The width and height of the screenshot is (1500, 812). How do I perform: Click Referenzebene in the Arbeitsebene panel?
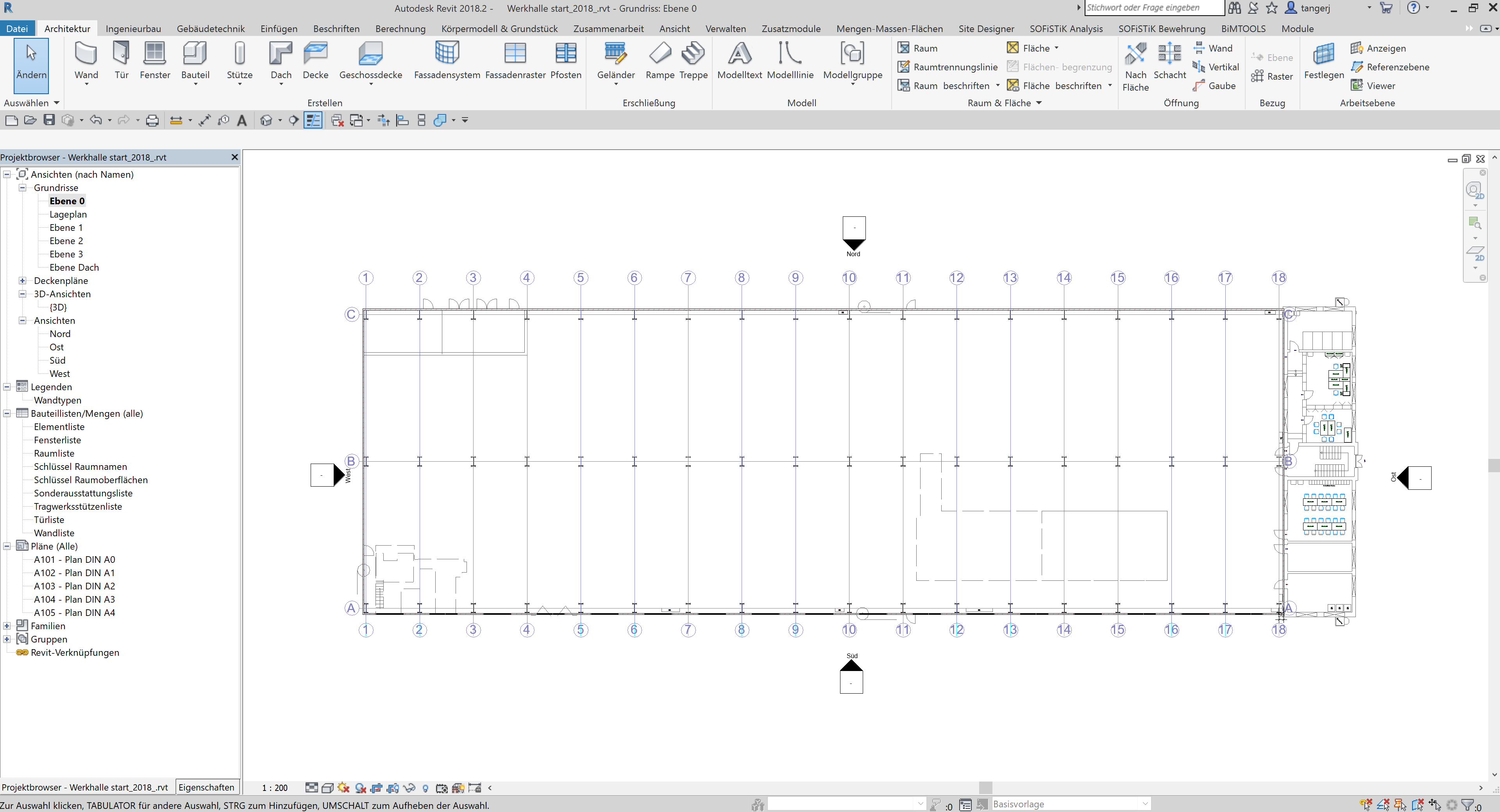(x=1390, y=67)
